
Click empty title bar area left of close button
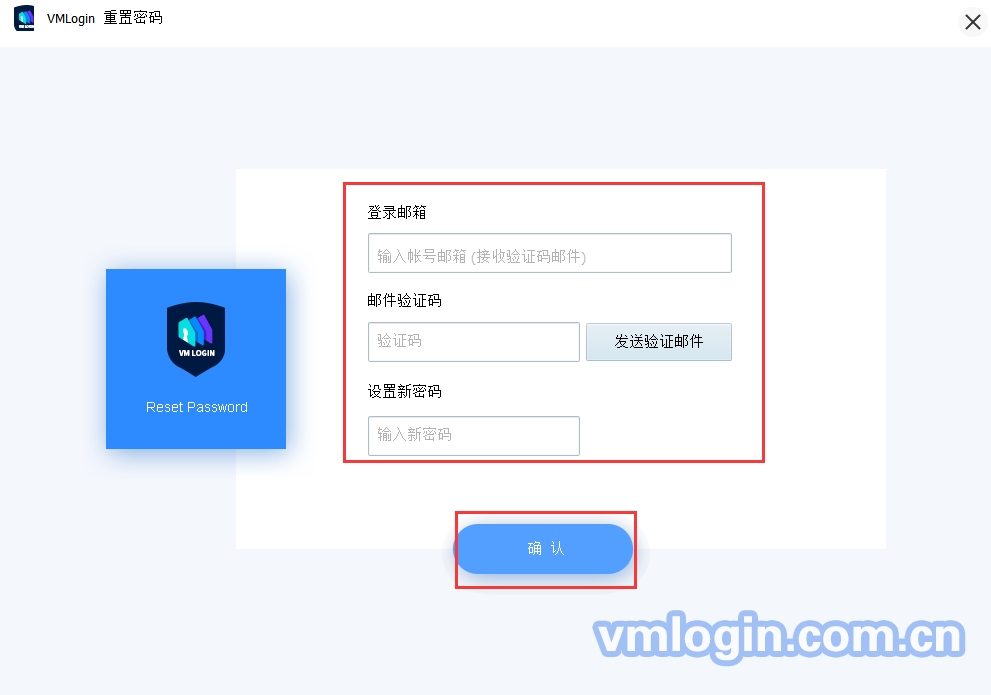click(569, 23)
